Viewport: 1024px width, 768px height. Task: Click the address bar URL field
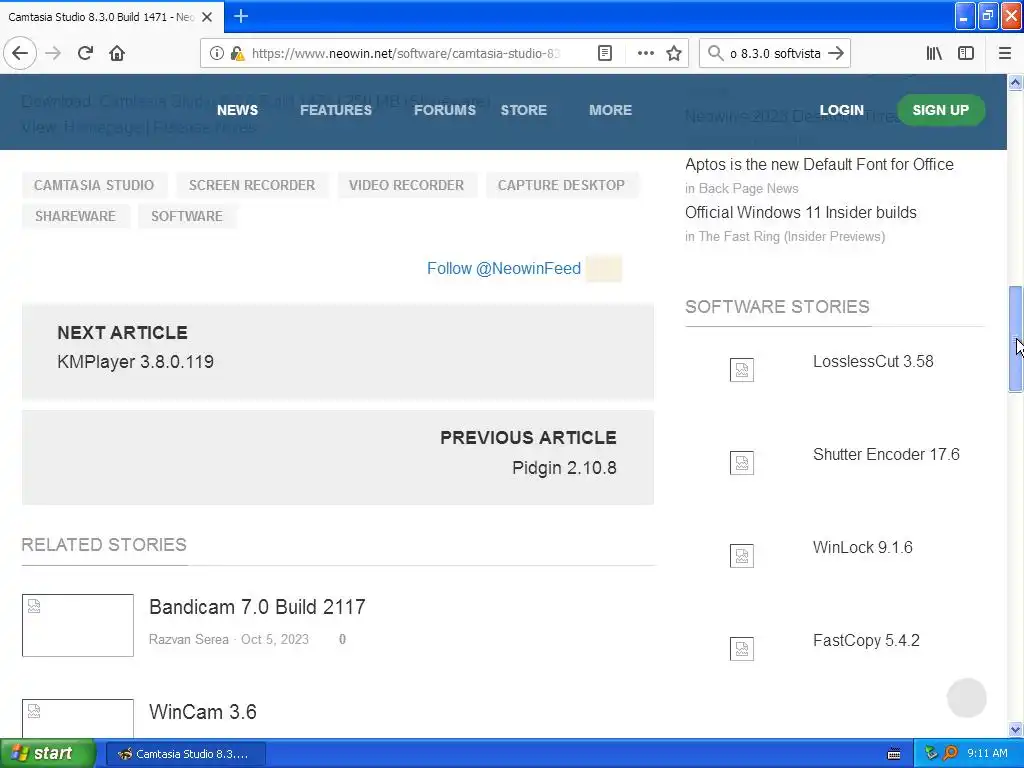[x=406, y=54]
